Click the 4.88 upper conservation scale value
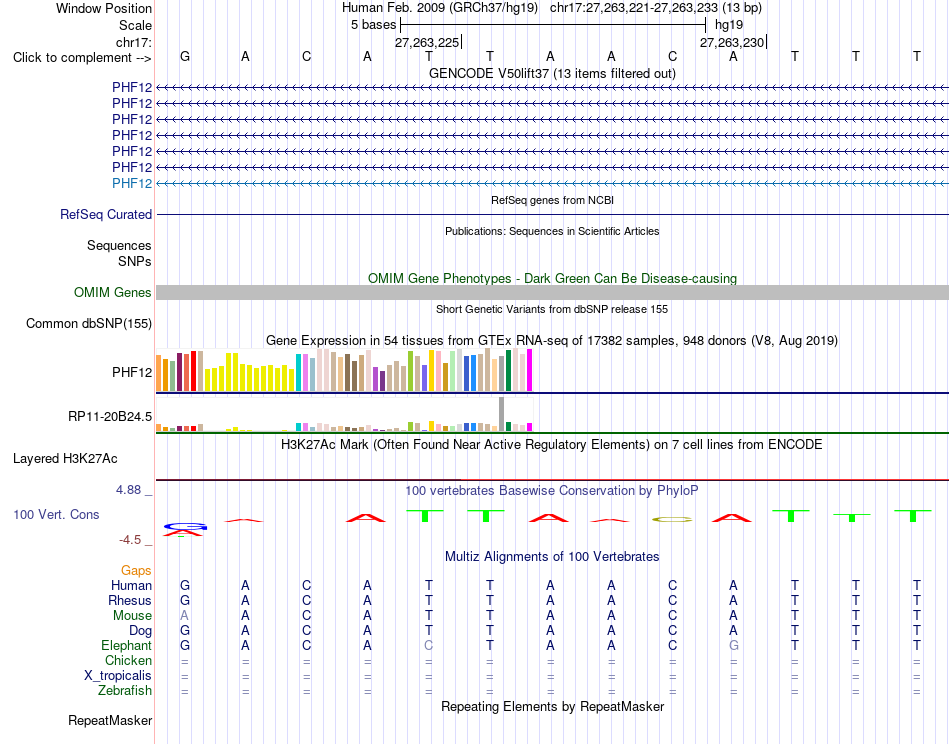The width and height of the screenshot is (950, 744). [x=128, y=490]
